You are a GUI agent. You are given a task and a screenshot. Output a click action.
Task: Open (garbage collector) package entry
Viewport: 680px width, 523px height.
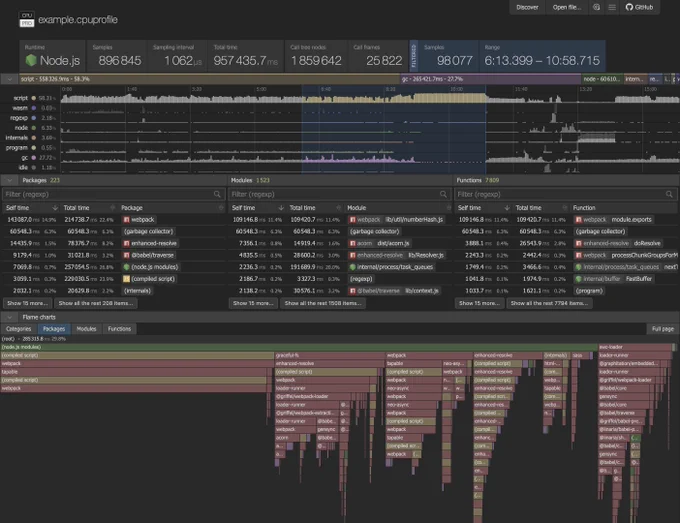pos(148,232)
